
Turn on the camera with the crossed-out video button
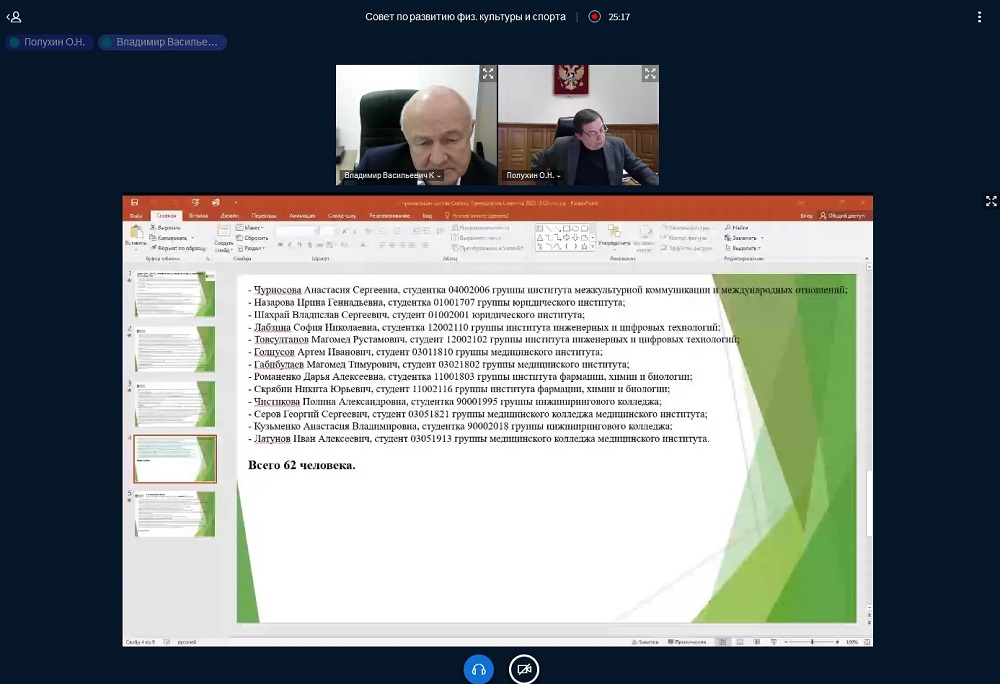click(523, 669)
